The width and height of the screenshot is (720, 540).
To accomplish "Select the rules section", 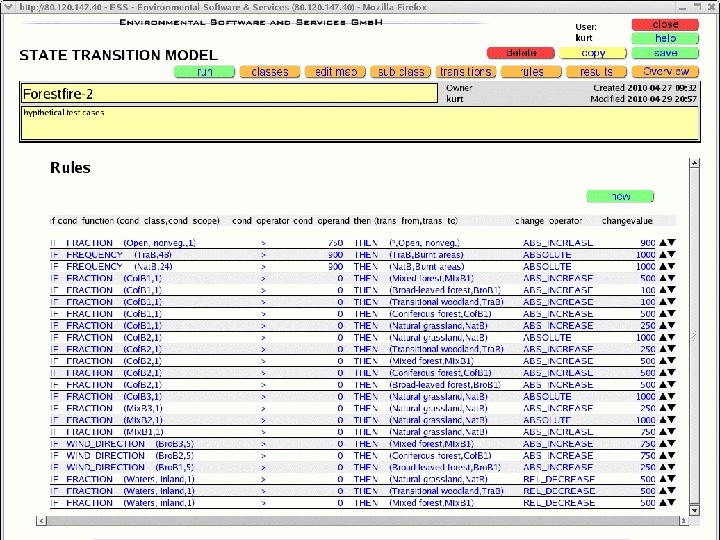I will coord(531,72).
